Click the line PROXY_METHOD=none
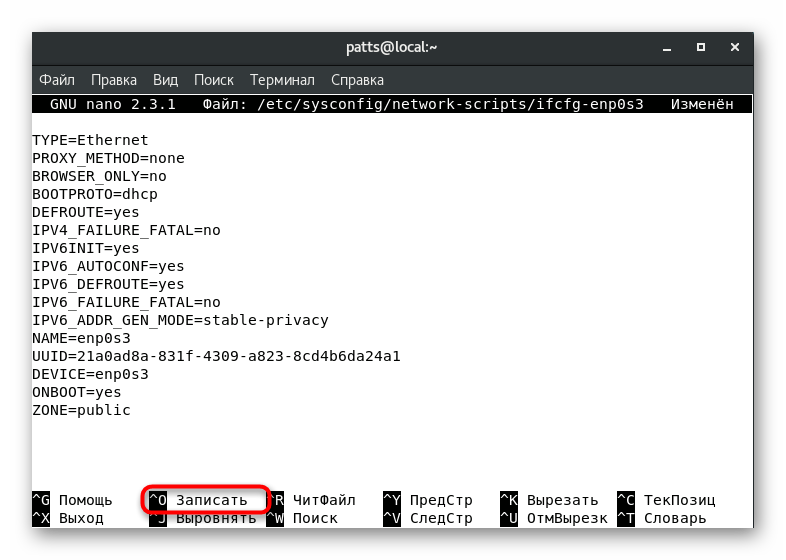 pos(108,158)
